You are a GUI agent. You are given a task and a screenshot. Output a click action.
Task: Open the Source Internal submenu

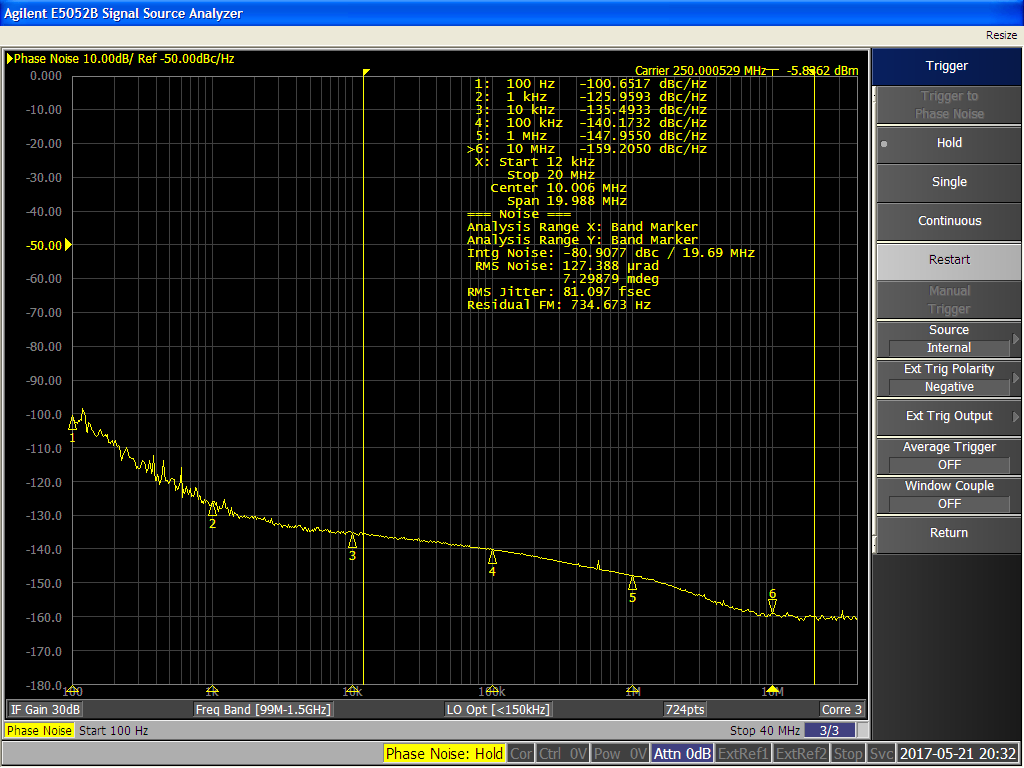point(948,338)
